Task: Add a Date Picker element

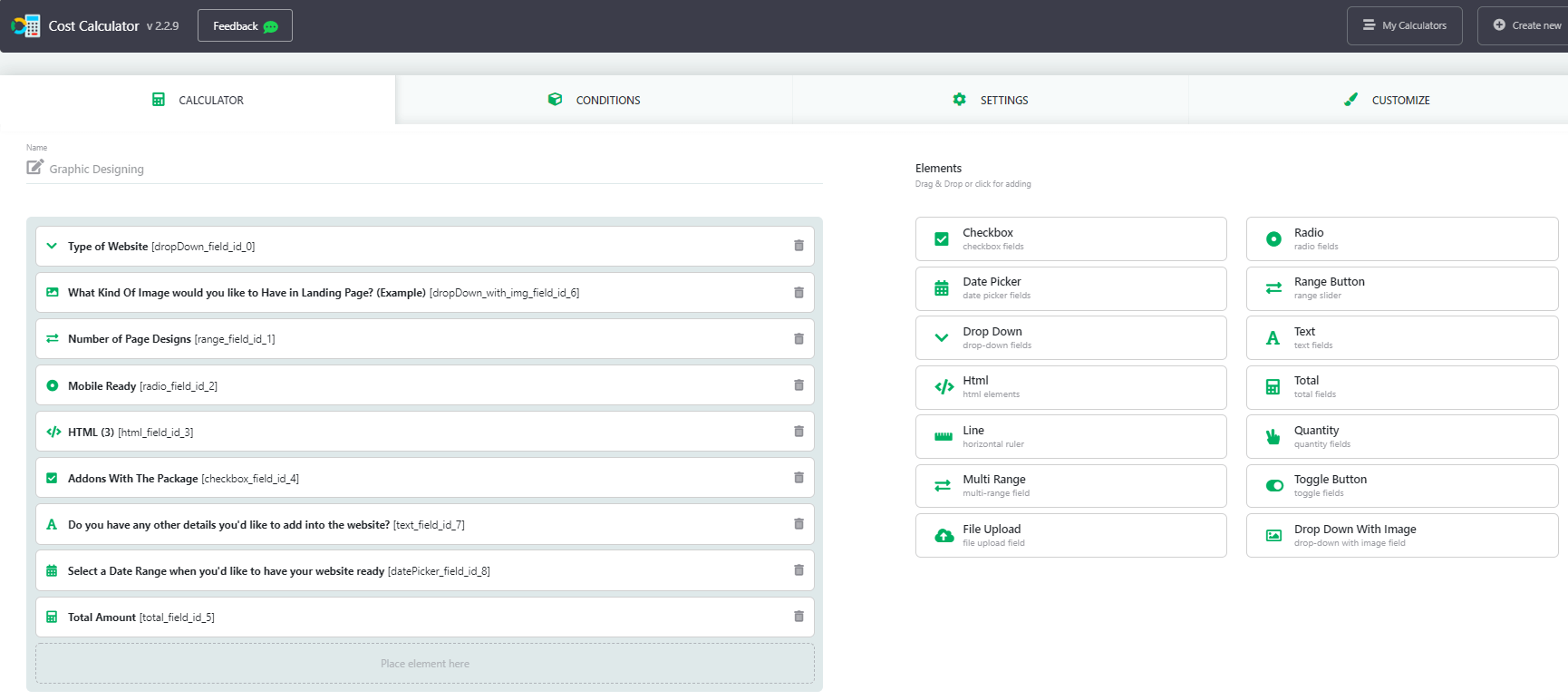Action: [1070, 288]
